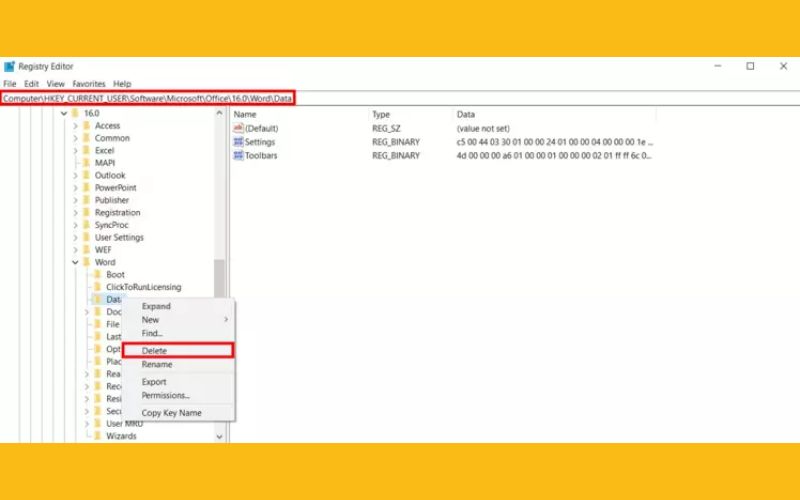Open the Favorites menu
Image resolution: width=800 pixels, height=500 pixels.
[x=88, y=84]
